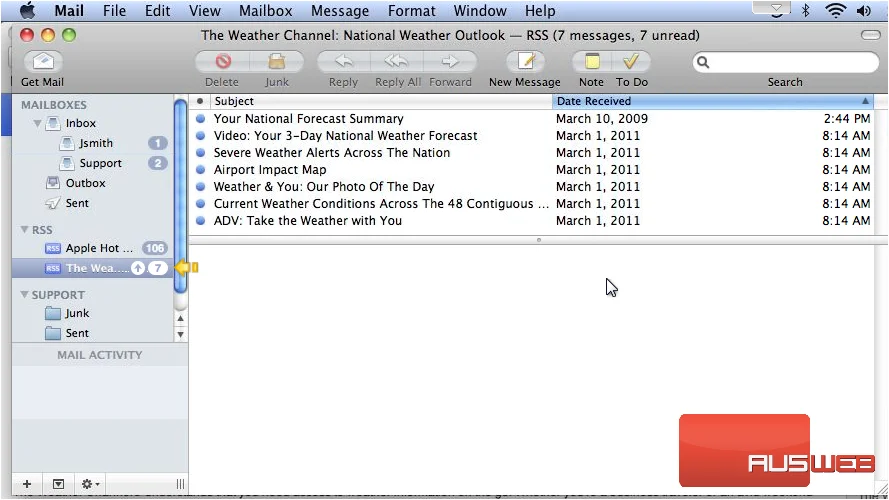Open the gear action menu
889x500 pixels.
90,484
